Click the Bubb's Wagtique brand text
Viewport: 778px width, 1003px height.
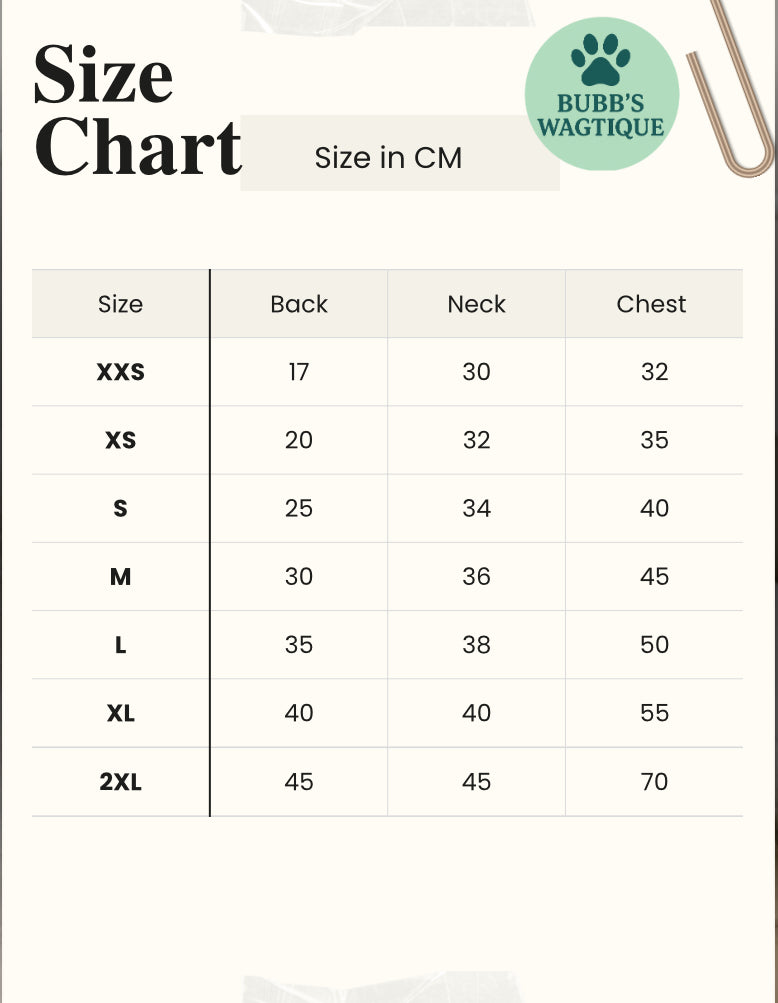point(601,116)
